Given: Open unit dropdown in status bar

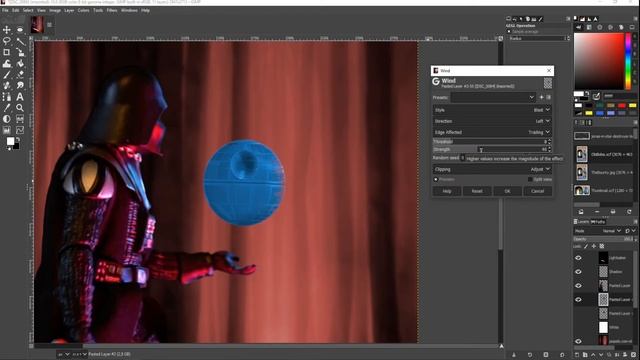Looking at the screenshot, I should (x=64, y=354).
